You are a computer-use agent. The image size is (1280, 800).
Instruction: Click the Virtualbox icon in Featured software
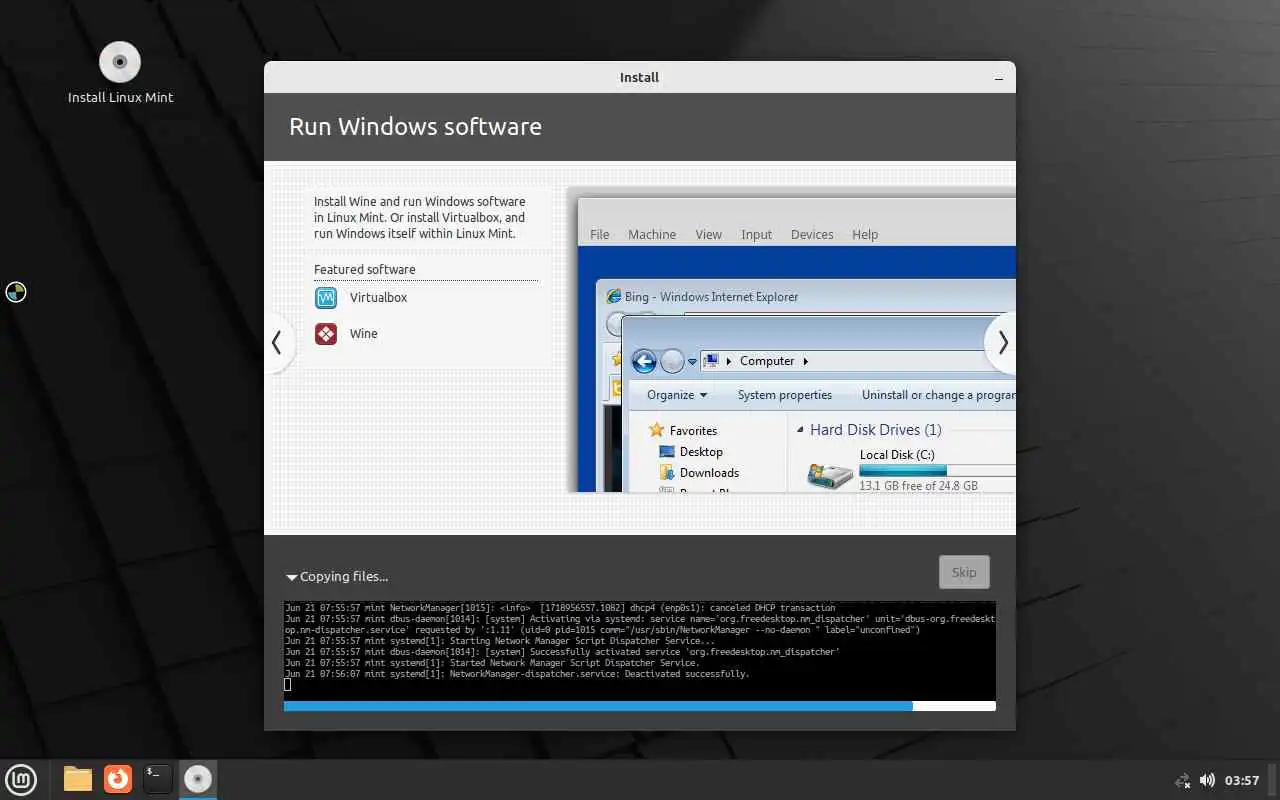pyautogui.click(x=326, y=298)
